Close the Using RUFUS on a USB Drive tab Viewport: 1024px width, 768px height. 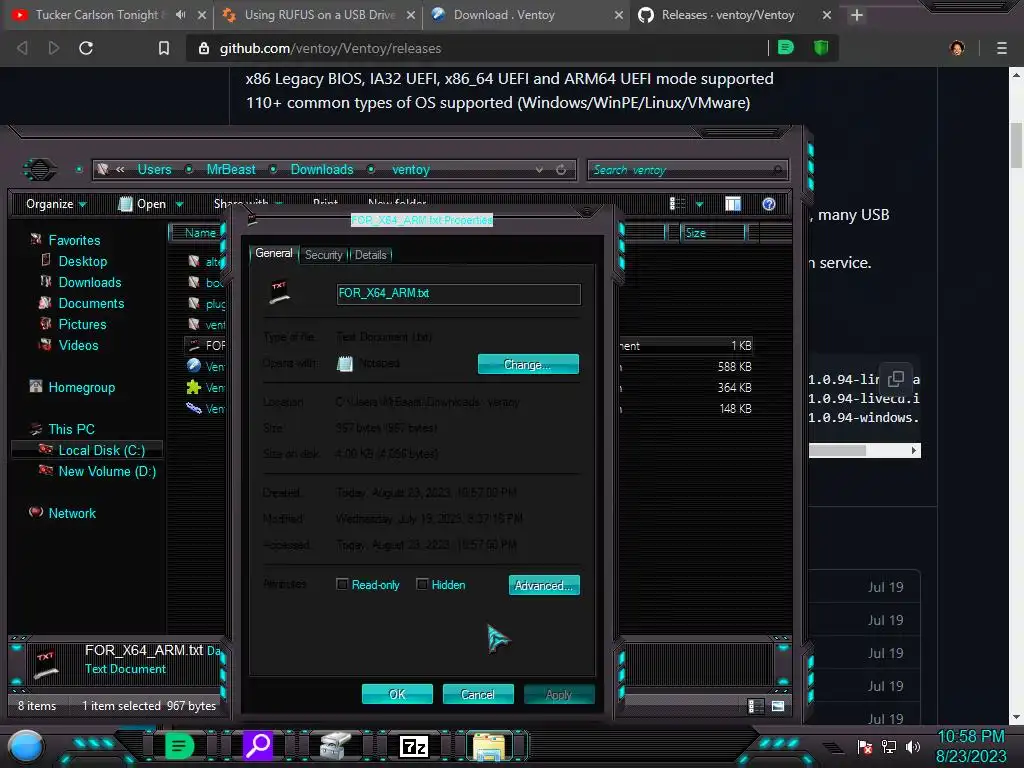click(410, 15)
